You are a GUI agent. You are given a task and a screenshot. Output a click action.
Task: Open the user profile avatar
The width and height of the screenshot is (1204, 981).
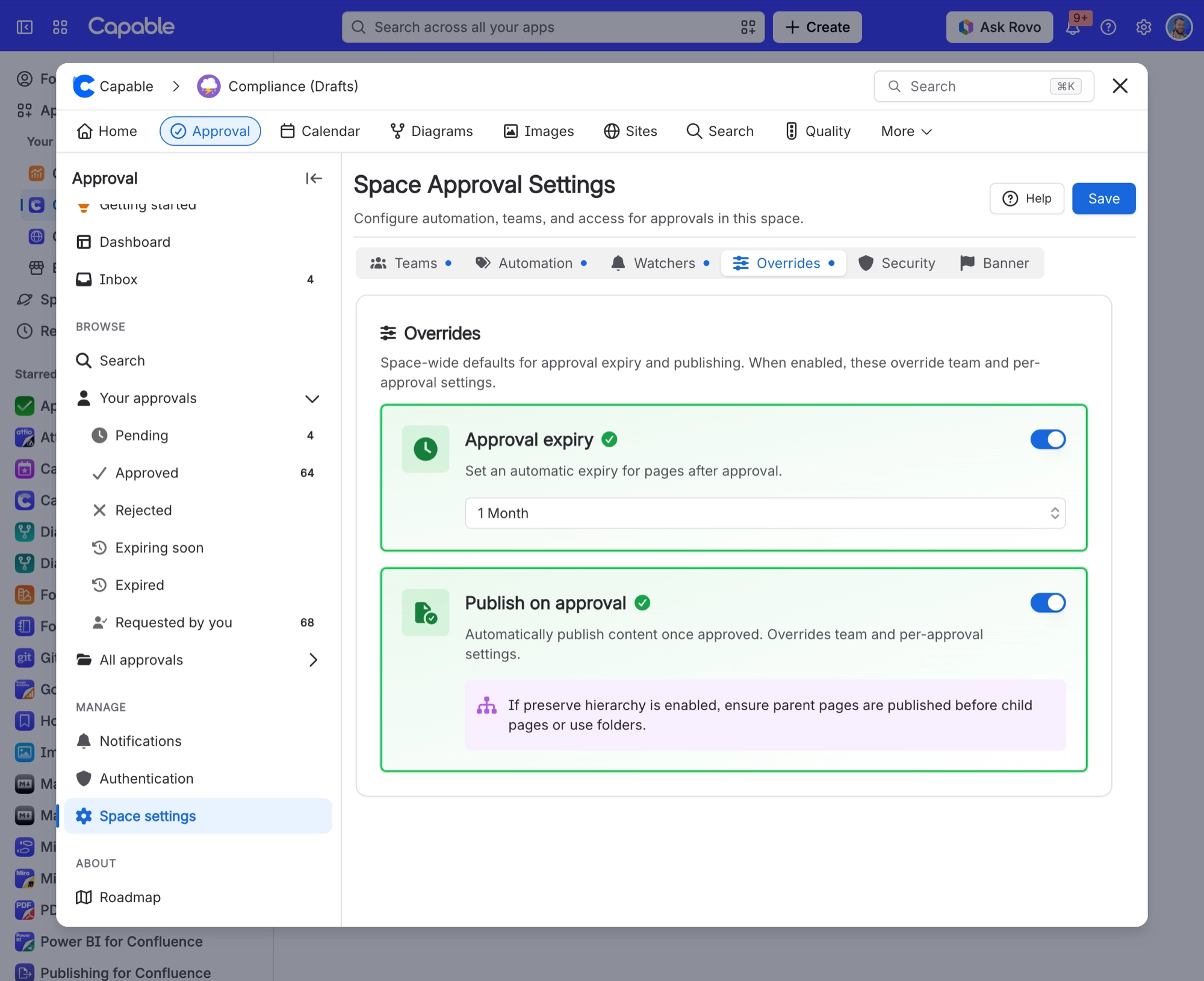tap(1179, 27)
